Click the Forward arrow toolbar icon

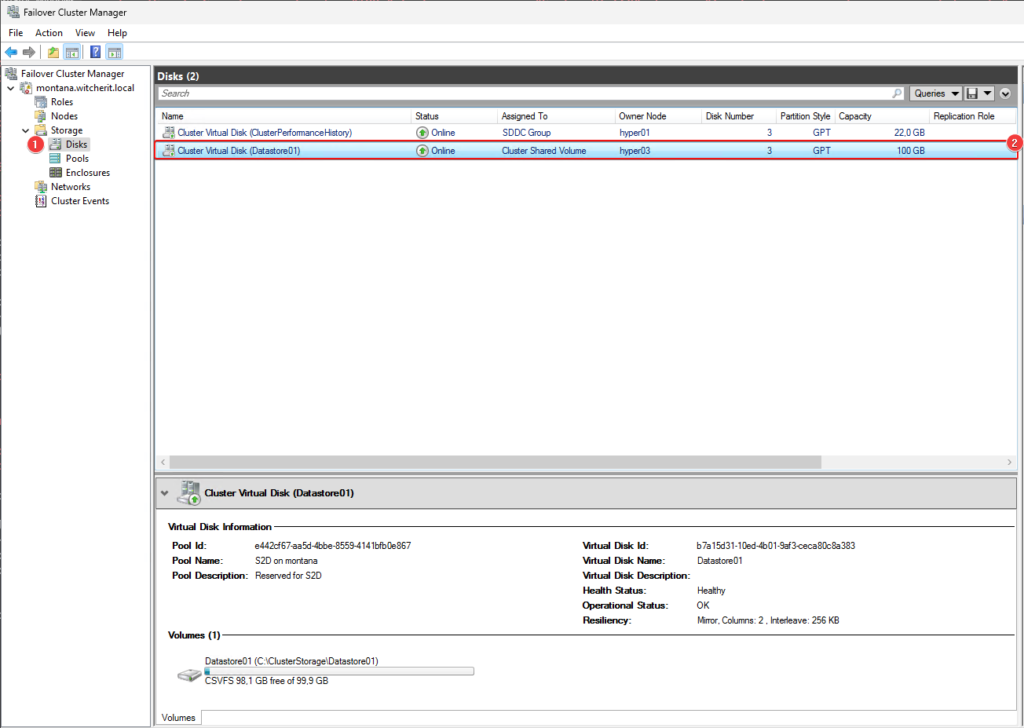click(x=29, y=52)
